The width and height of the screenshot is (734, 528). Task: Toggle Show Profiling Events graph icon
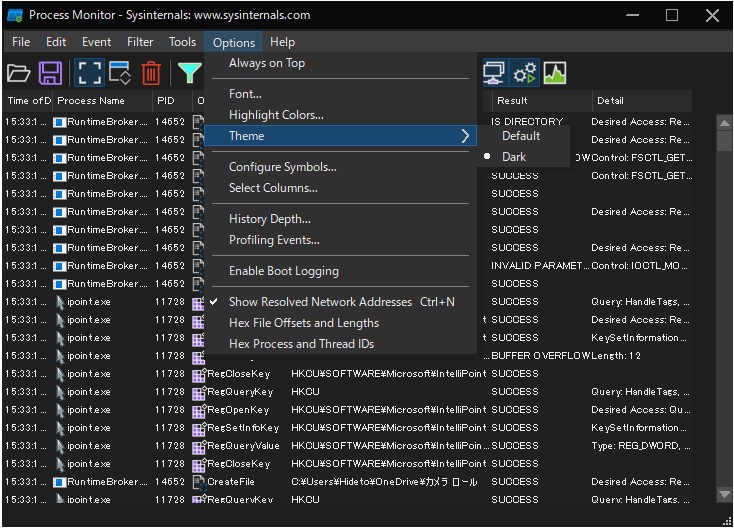click(x=555, y=73)
